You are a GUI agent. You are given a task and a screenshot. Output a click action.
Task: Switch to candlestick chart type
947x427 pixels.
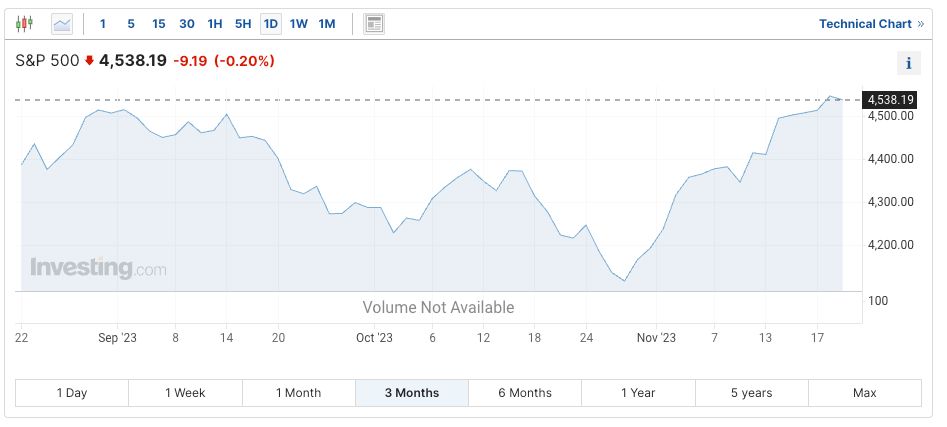tap(25, 23)
